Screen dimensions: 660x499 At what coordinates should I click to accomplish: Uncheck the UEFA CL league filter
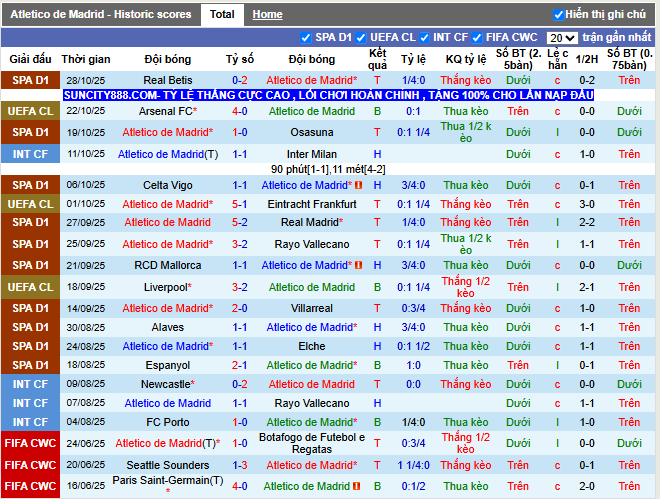coord(361,38)
